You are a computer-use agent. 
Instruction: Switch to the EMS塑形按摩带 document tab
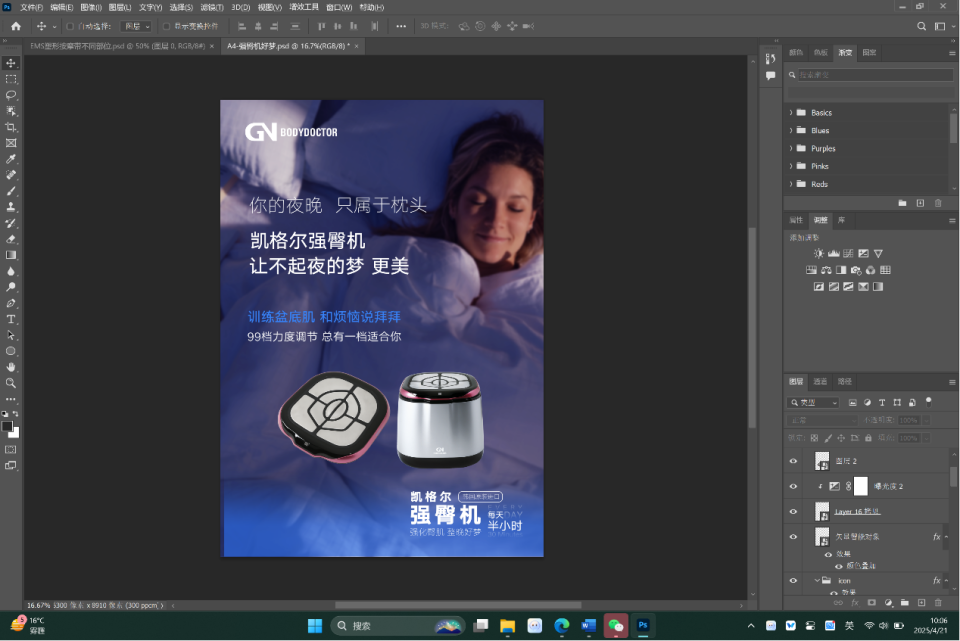118,46
